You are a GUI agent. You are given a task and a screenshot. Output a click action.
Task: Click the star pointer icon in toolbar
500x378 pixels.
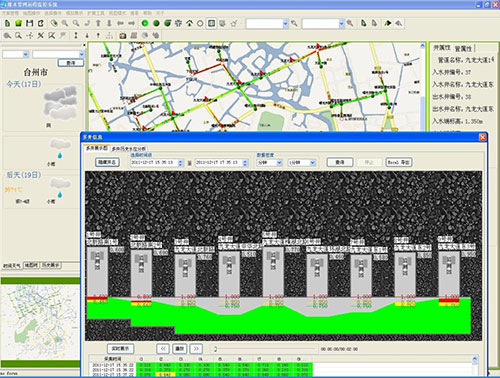click(x=234, y=23)
